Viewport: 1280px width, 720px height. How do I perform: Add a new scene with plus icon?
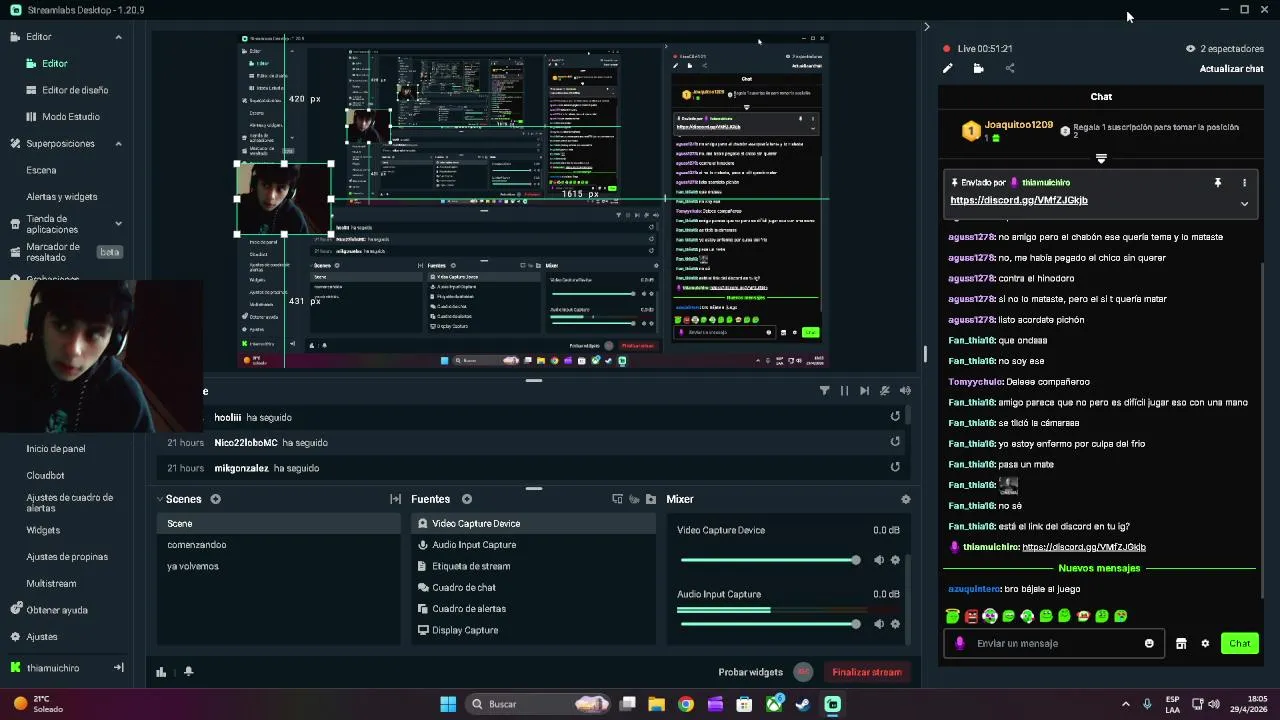[x=215, y=499]
